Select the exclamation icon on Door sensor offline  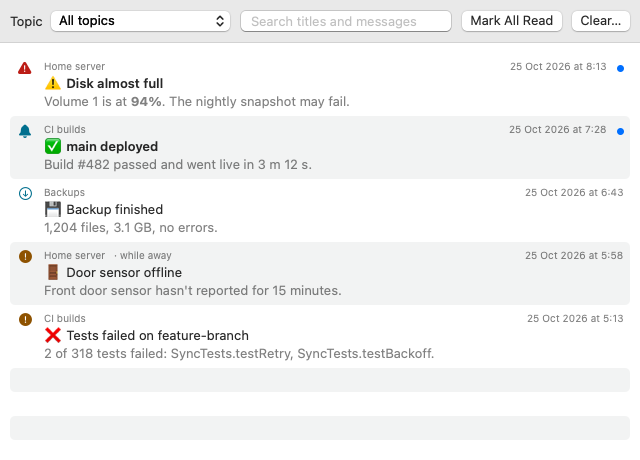25,256
